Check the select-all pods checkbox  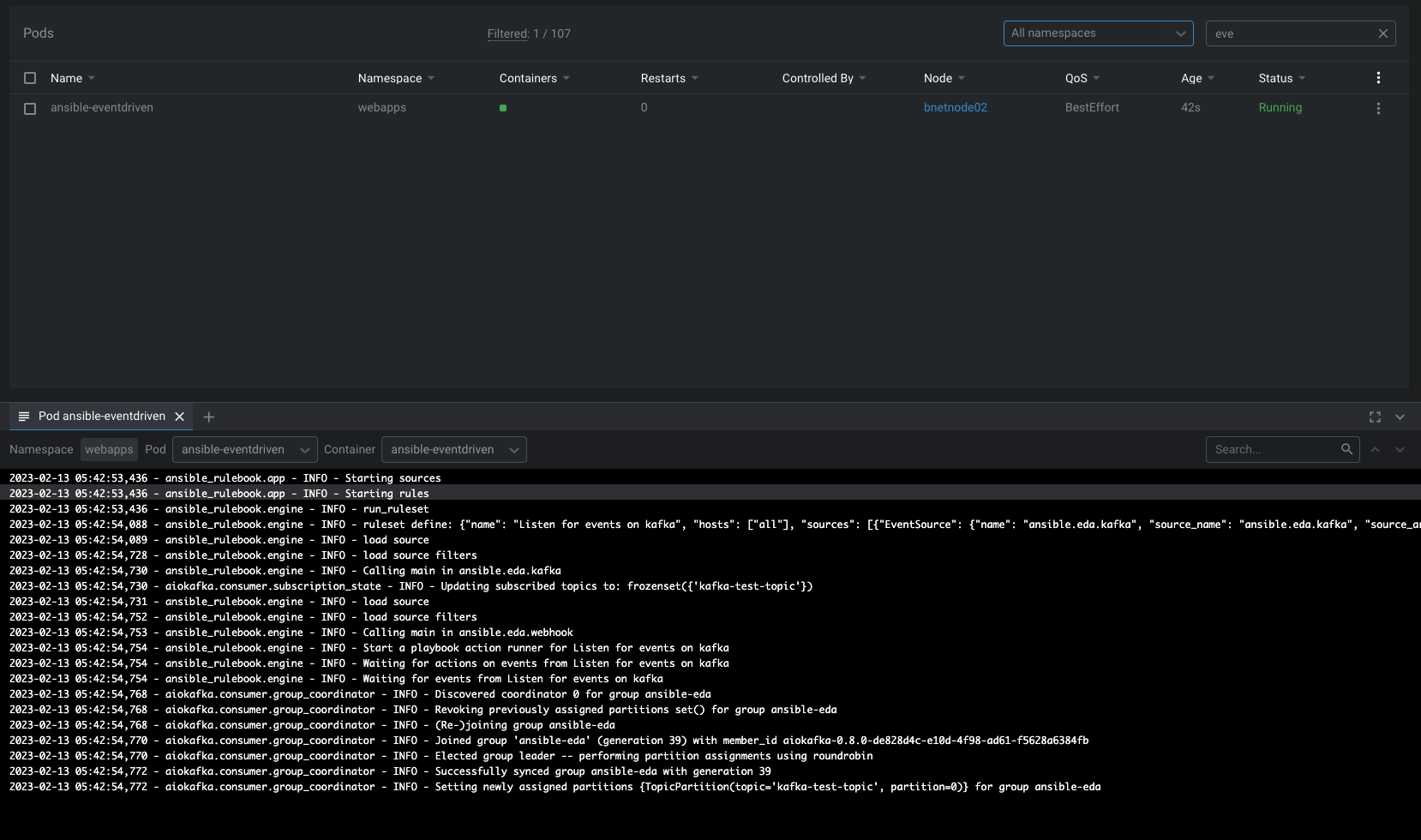(x=29, y=77)
